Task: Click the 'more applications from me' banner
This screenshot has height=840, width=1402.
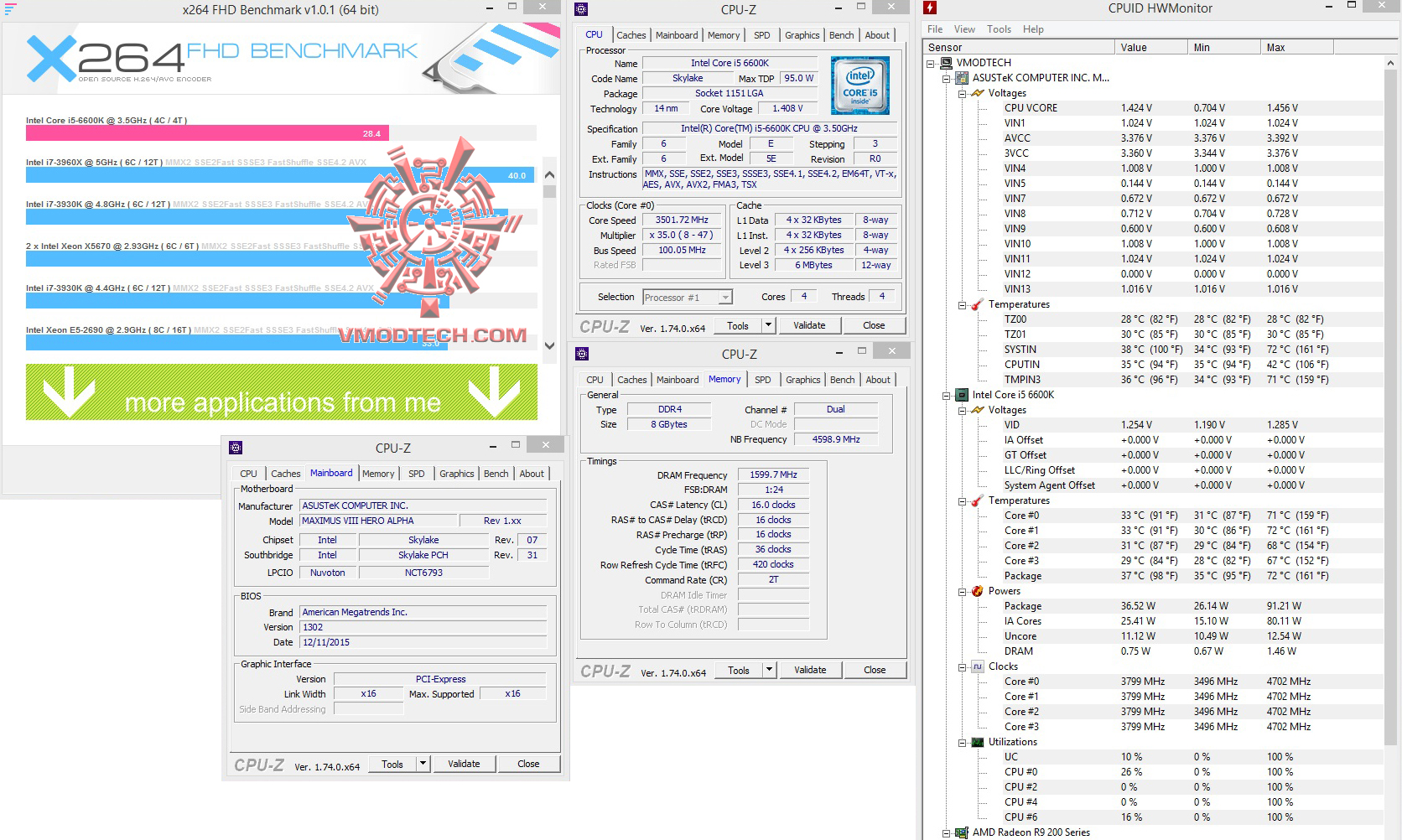Action: tap(282, 391)
